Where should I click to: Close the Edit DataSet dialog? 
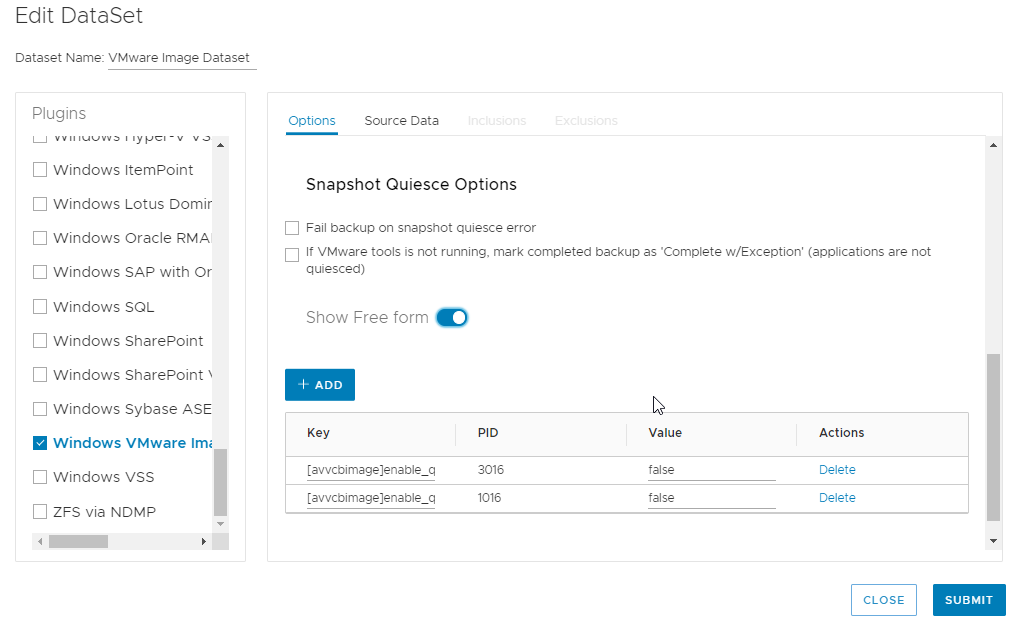[x=883, y=600]
